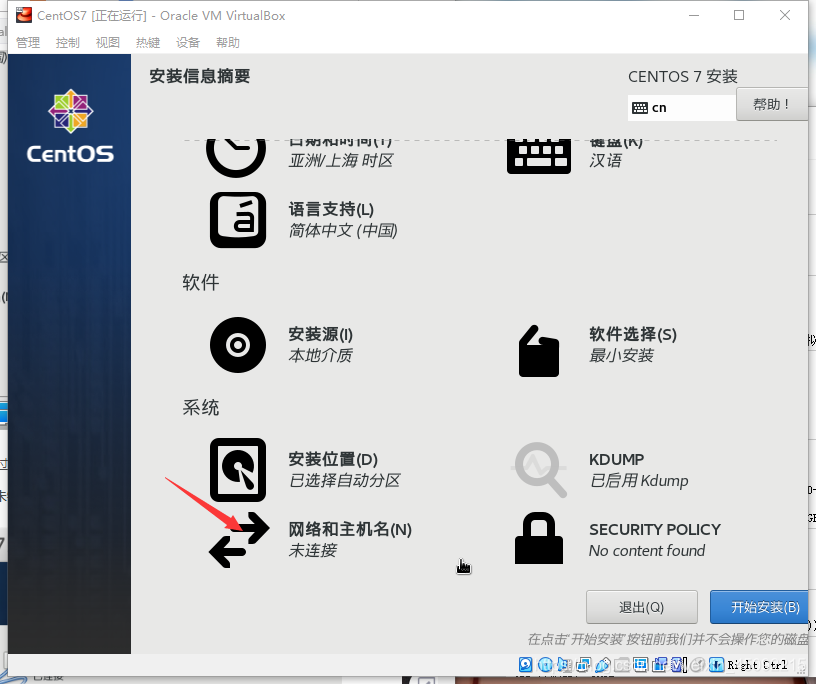Minimize the VirtualBox window
Image resolution: width=816 pixels, height=684 pixels.
tap(694, 15)
